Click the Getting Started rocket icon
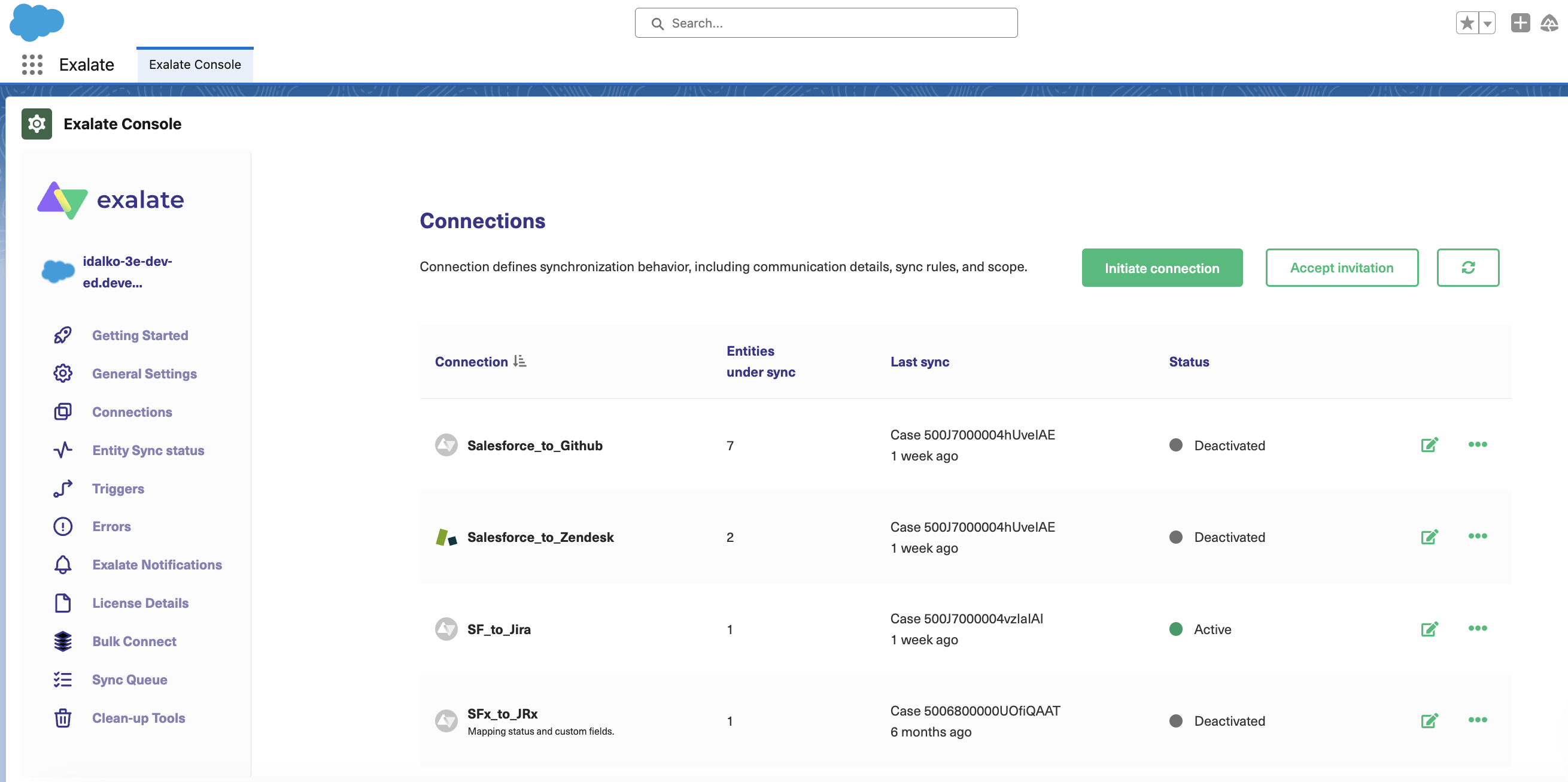1568x782 pixels. pos(63,335)
